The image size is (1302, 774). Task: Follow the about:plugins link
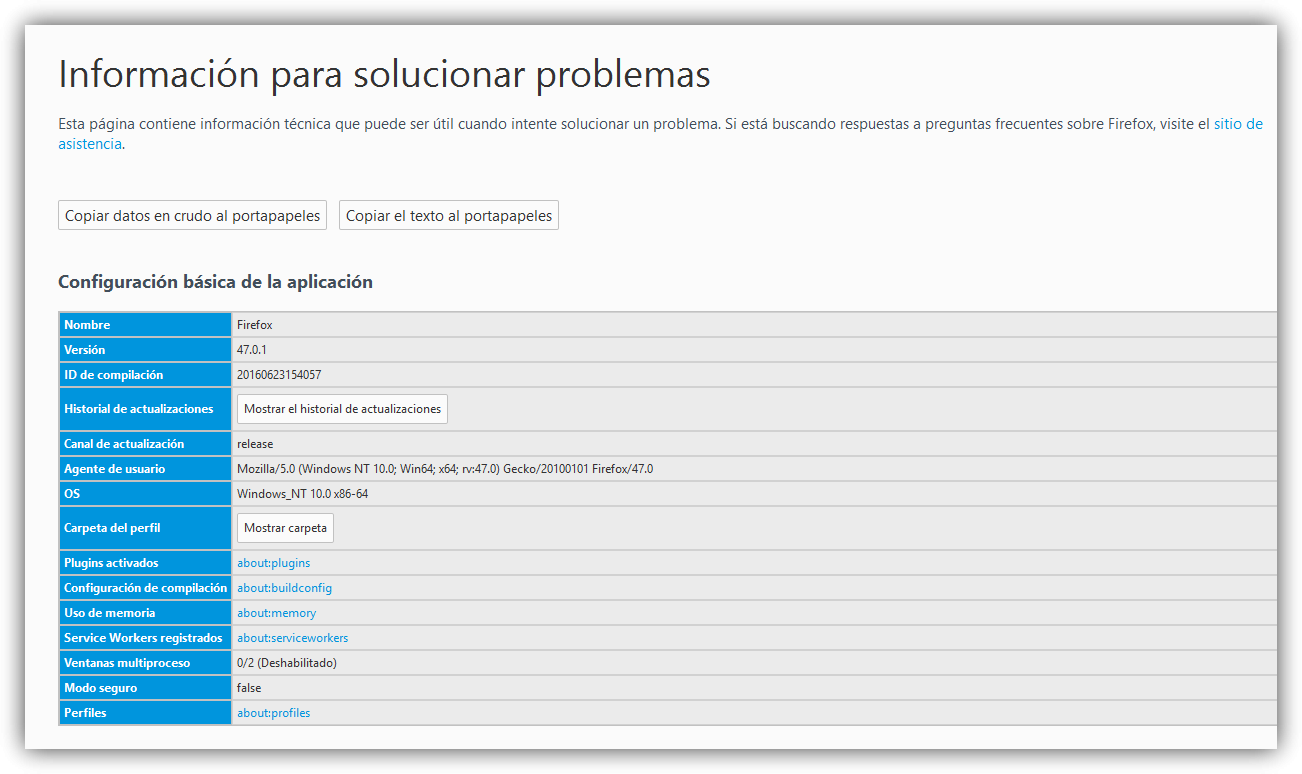[x=273, y=563]
